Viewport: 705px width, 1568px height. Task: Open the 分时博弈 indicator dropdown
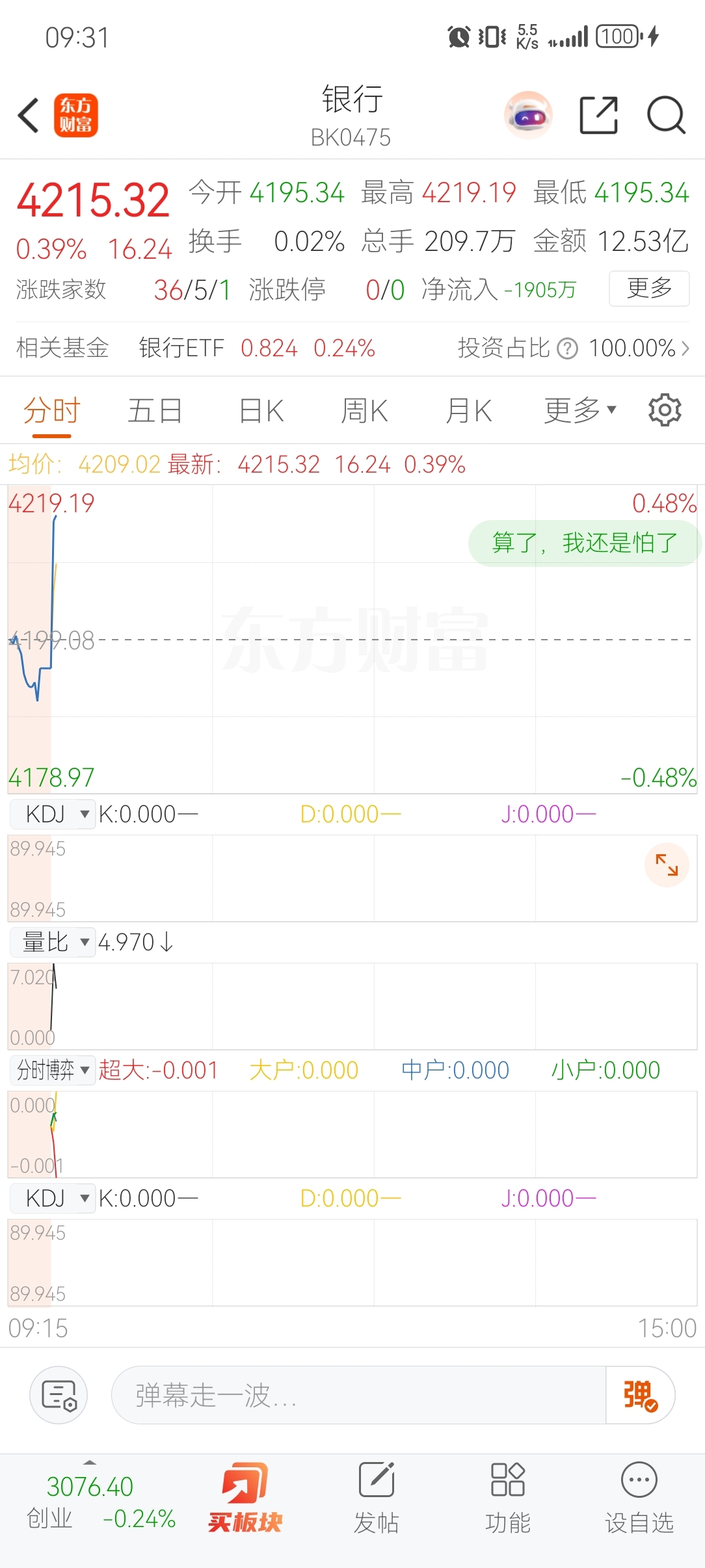click(x=53, y=1070)
